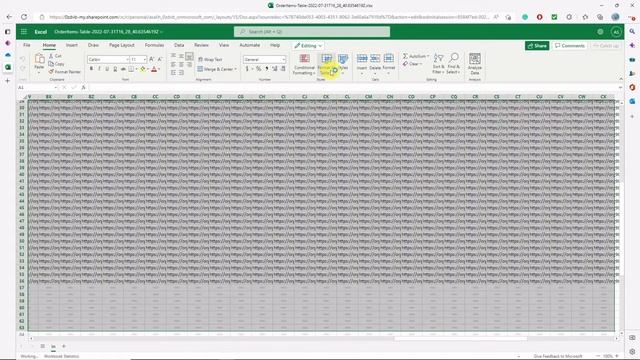Toggle Wrap Text for cells
The width and height of the screenshot is (640, 360).
[x=210, y=60]
